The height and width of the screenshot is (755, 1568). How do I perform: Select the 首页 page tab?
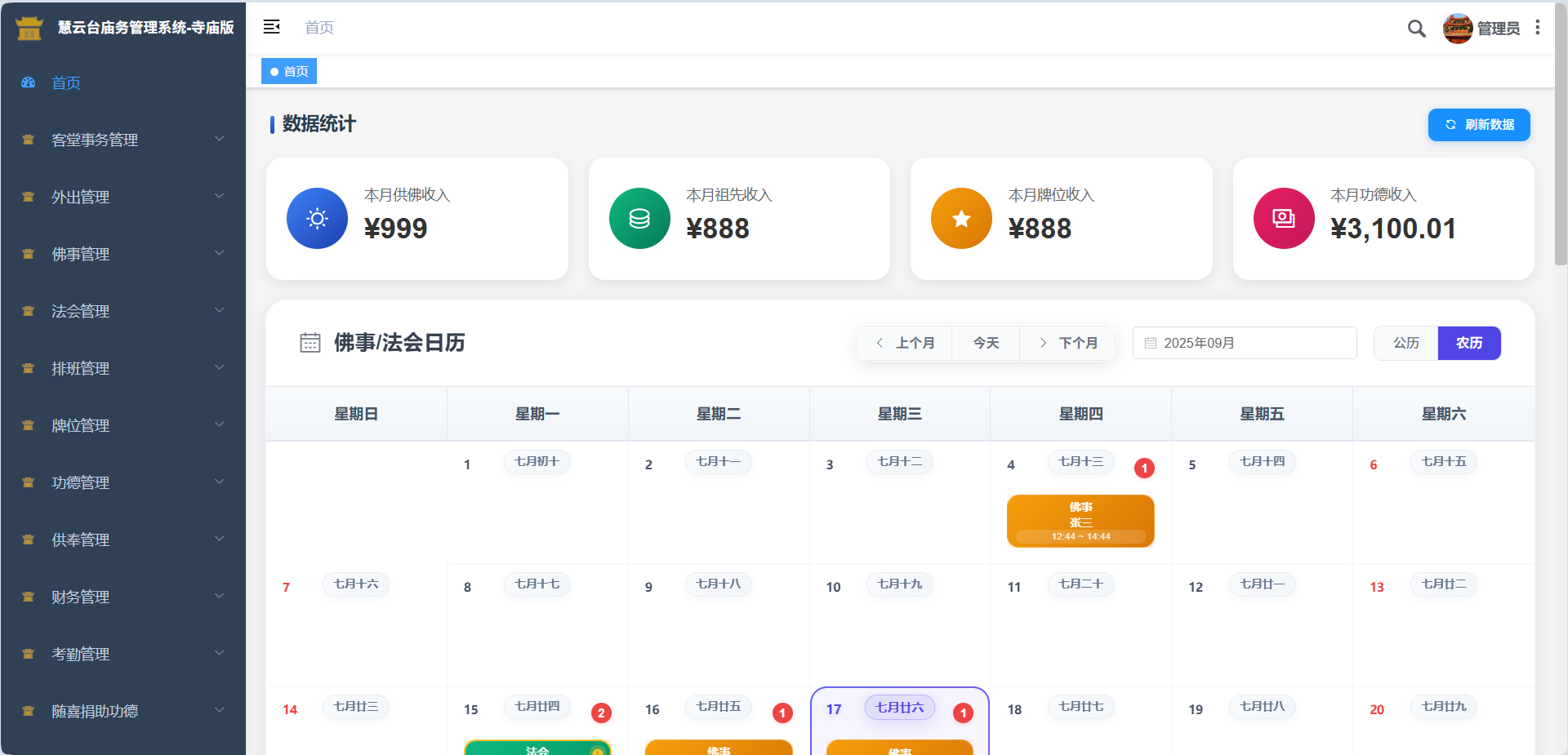click(x=289, y=72)
